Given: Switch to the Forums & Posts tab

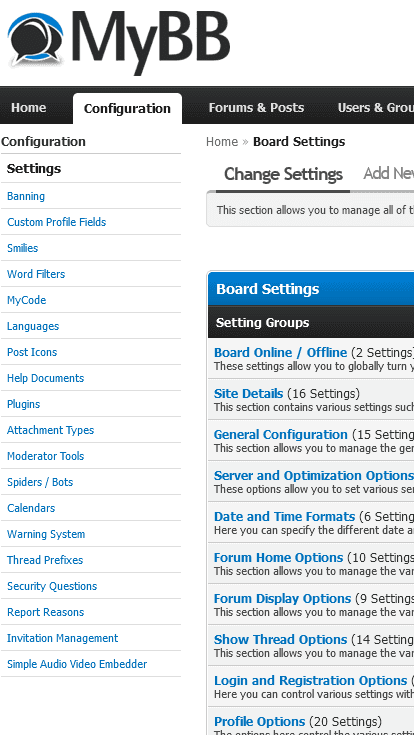Looking at the screenshot, I should click(256, 108).
